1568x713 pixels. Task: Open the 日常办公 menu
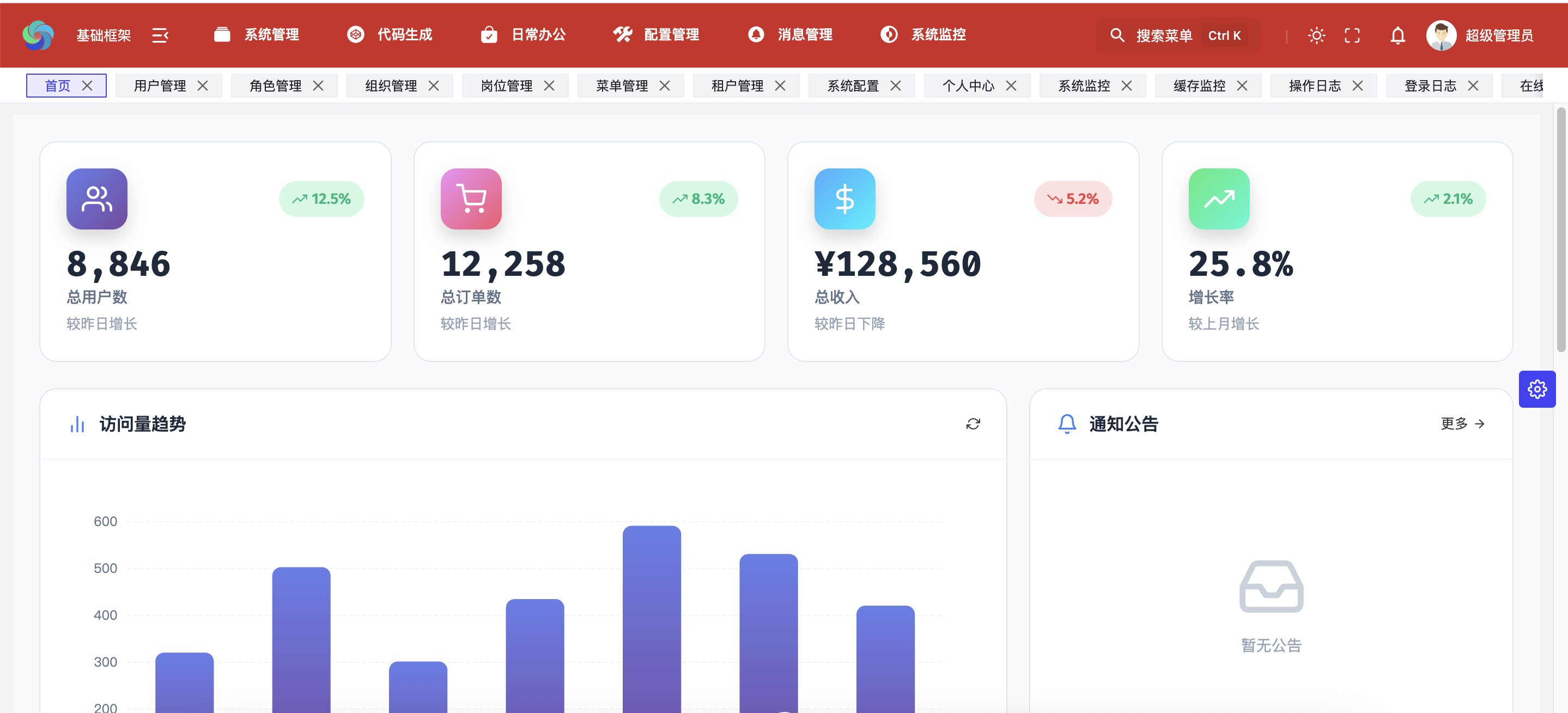523,35
